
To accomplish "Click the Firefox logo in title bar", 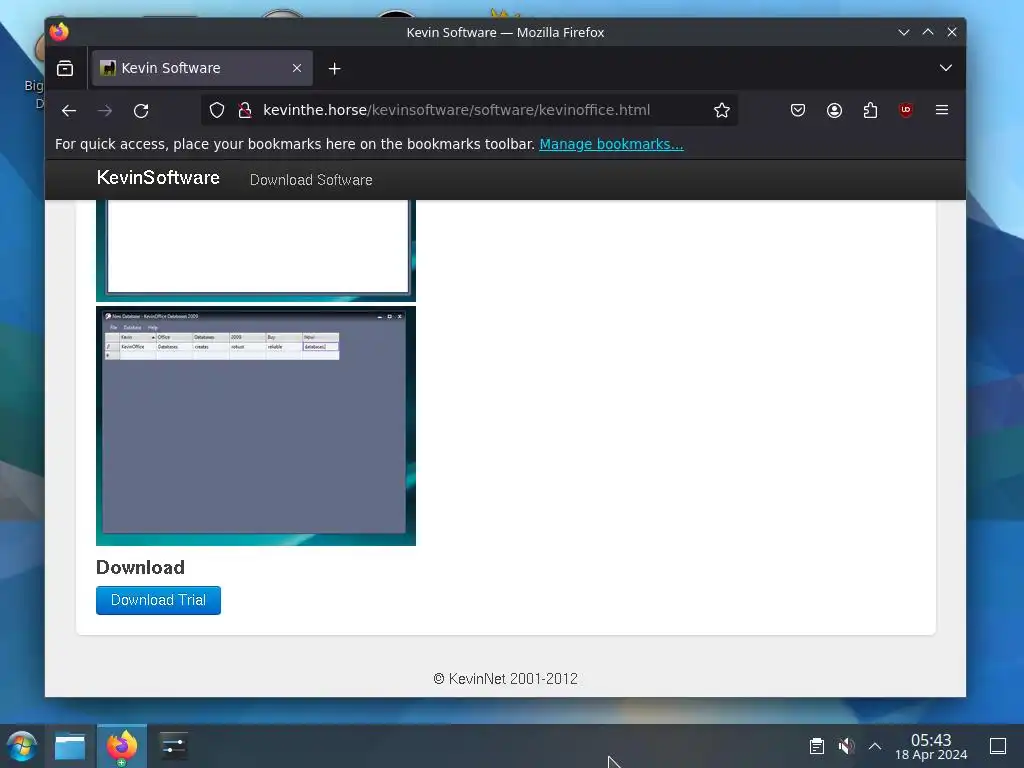I will pyautogui.click(x=59, y=31).
